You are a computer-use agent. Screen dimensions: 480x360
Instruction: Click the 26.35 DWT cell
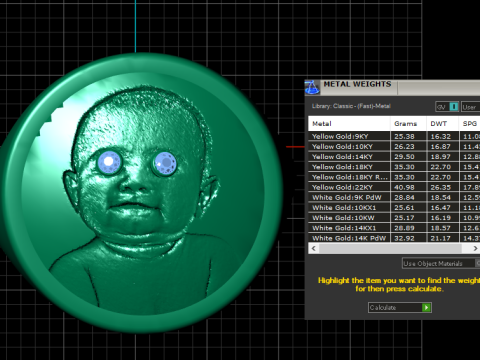point(443,187)
